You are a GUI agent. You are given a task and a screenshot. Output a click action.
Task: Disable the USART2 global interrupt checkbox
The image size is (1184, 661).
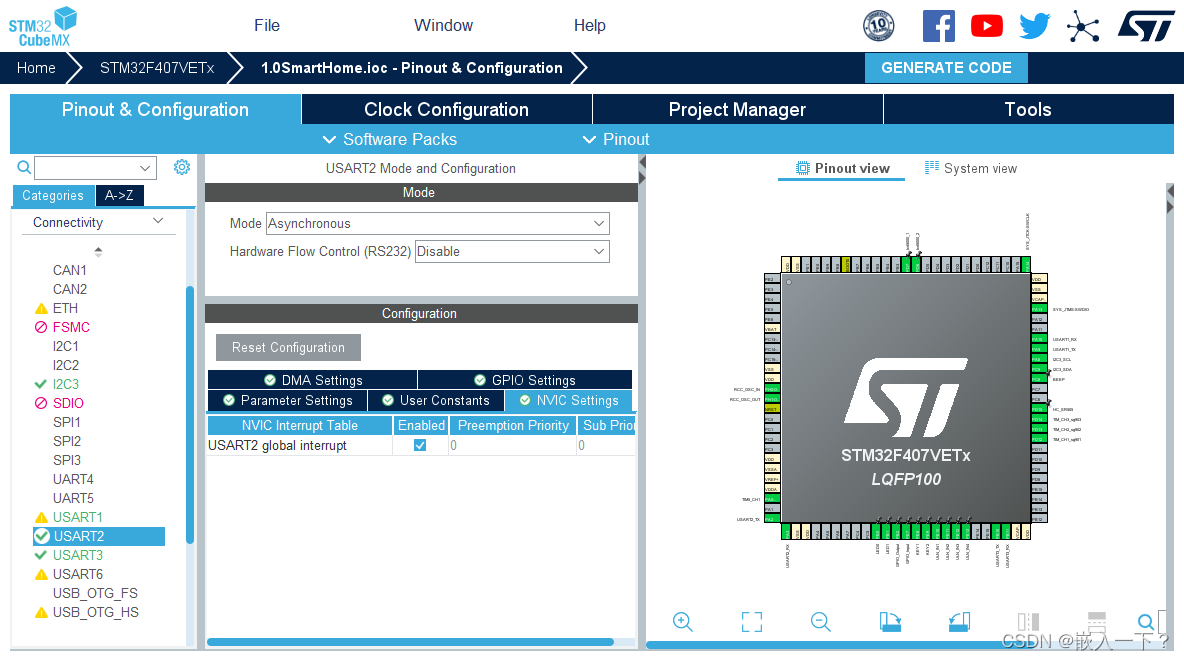420,446
